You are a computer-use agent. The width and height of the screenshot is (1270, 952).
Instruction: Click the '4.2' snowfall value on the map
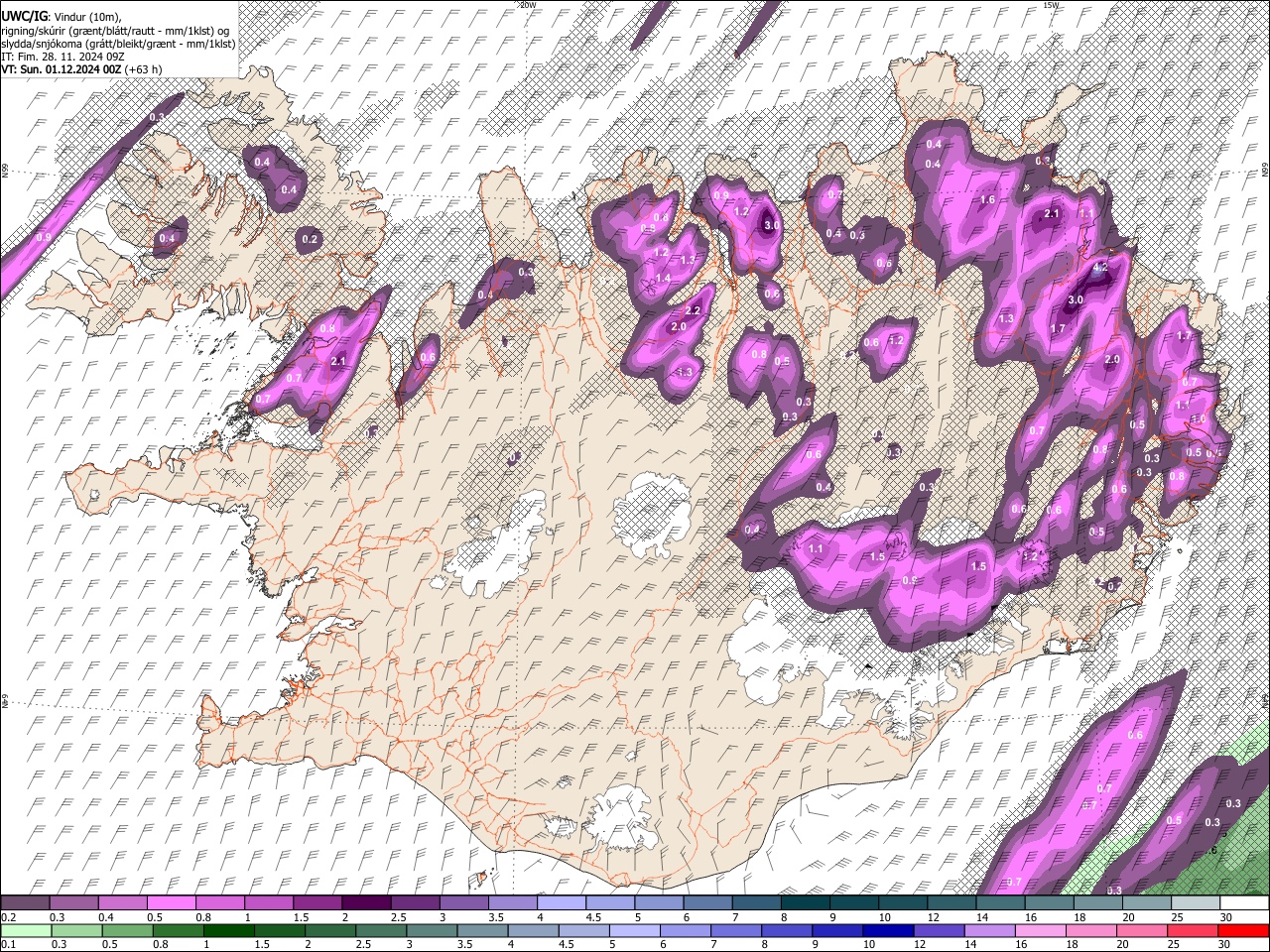pyautogui.click(x=1100, y=268)
